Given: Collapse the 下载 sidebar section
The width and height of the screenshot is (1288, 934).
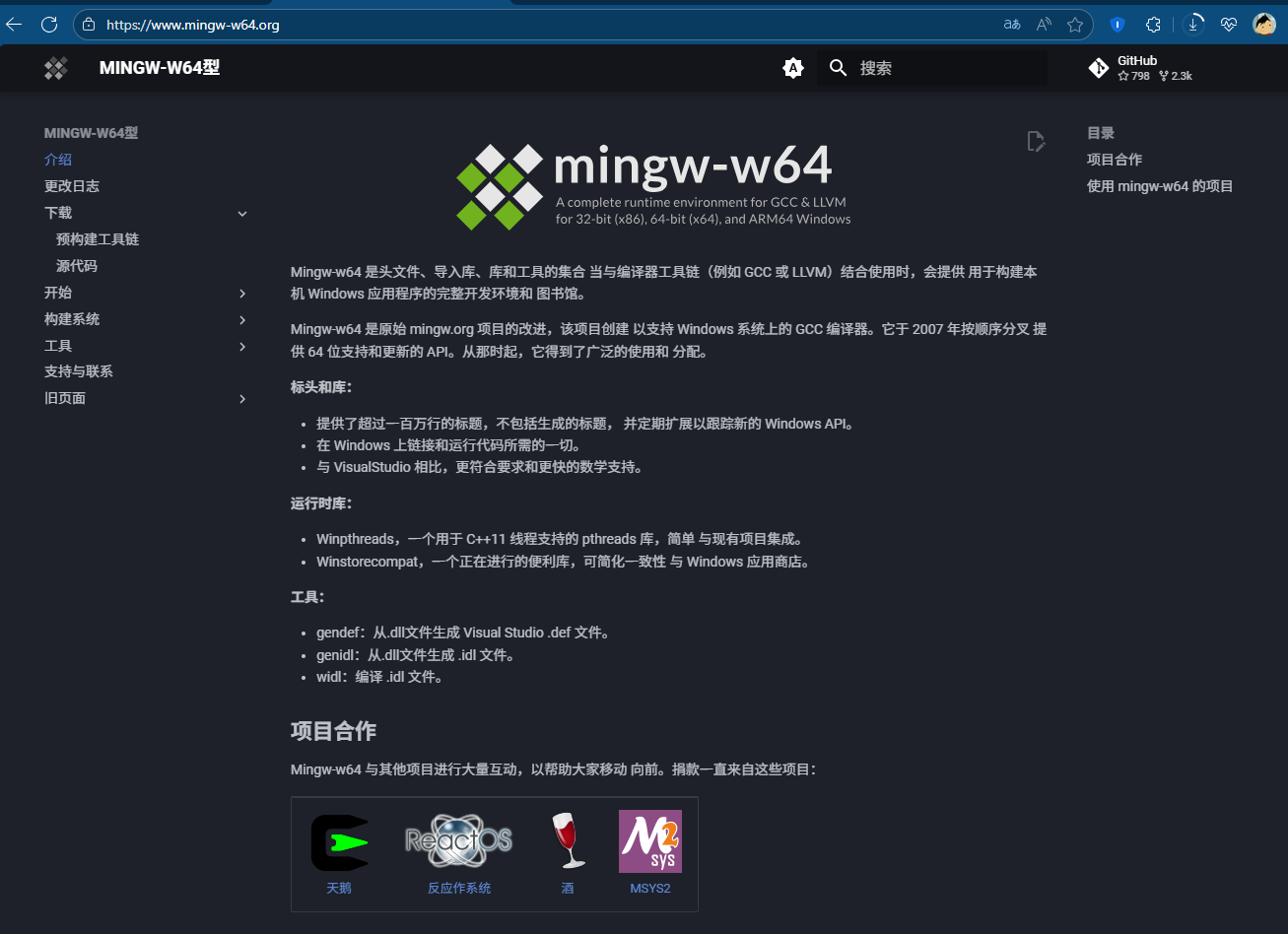Looking at the screenshot, I should (242, 213).
